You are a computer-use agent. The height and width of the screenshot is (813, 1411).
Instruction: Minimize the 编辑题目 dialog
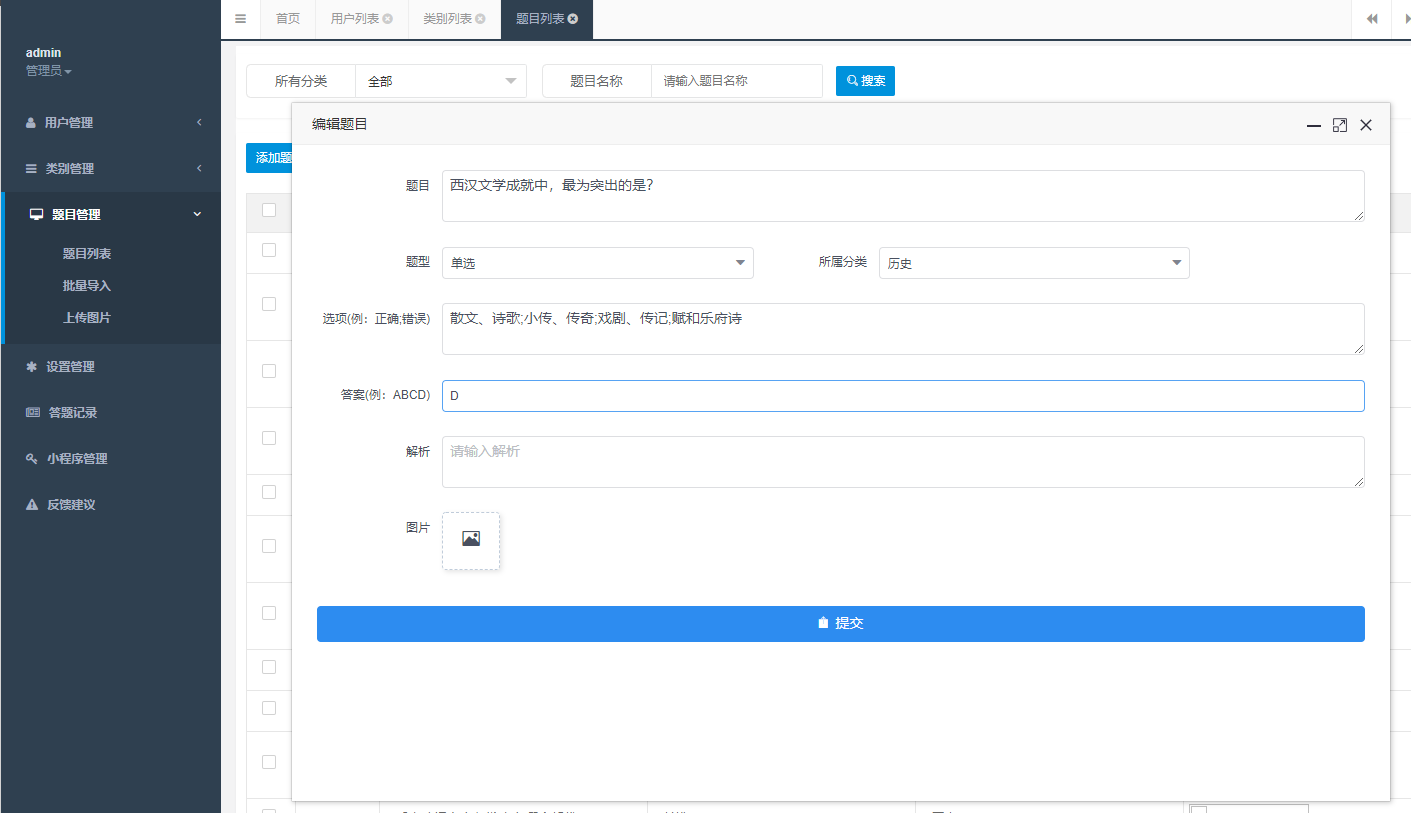click(x=1314, y=125)
